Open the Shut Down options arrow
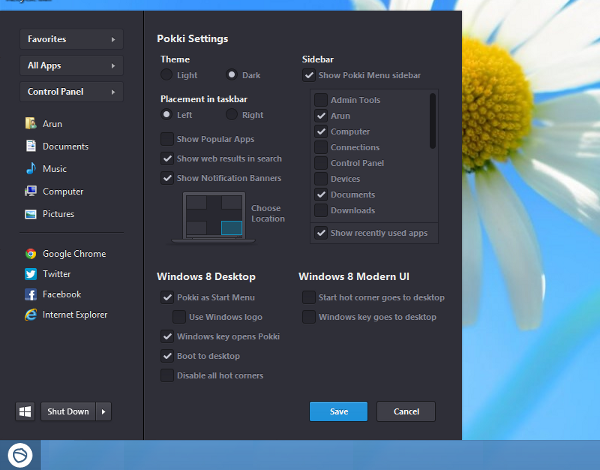This screenshot has height=470, width=600. 103,411
